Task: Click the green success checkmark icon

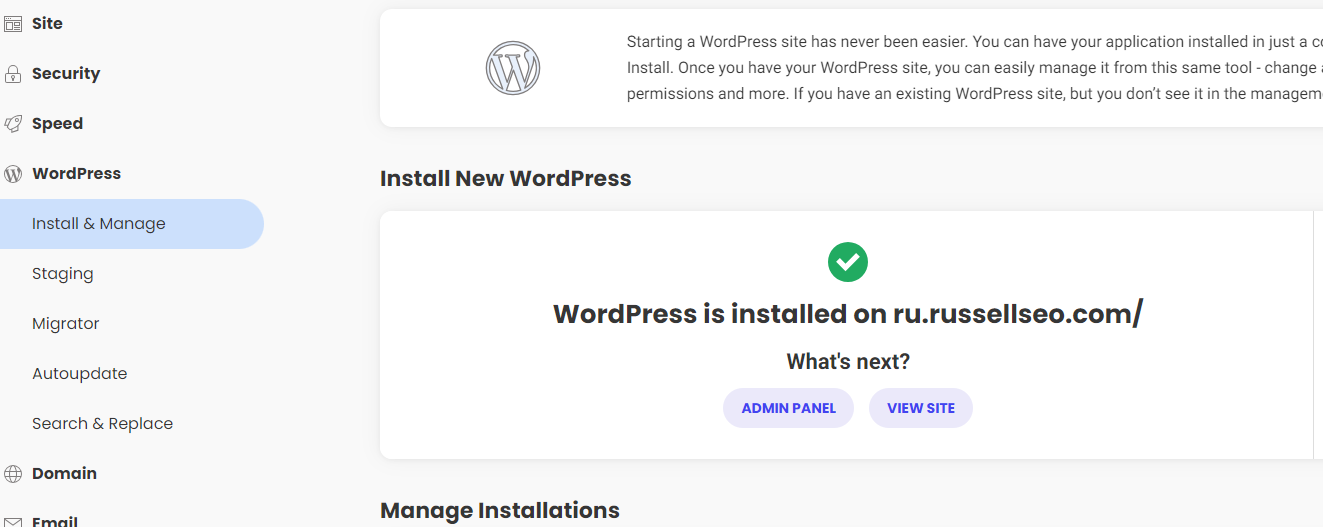Action: [848, 262]
